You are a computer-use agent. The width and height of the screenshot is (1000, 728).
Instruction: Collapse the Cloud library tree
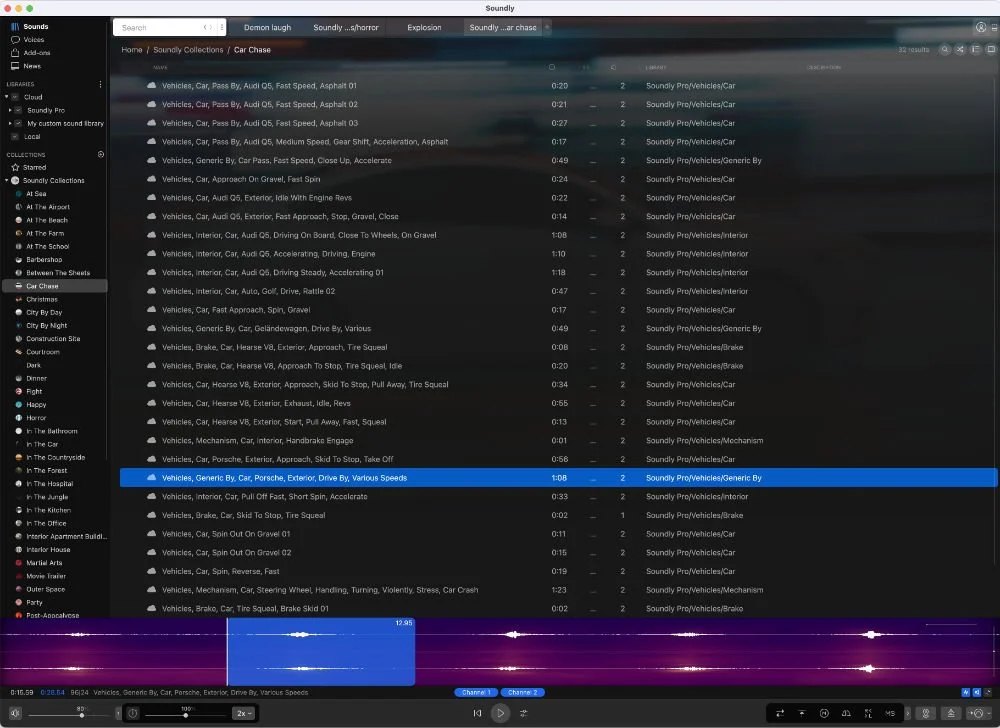click(6, 97)
